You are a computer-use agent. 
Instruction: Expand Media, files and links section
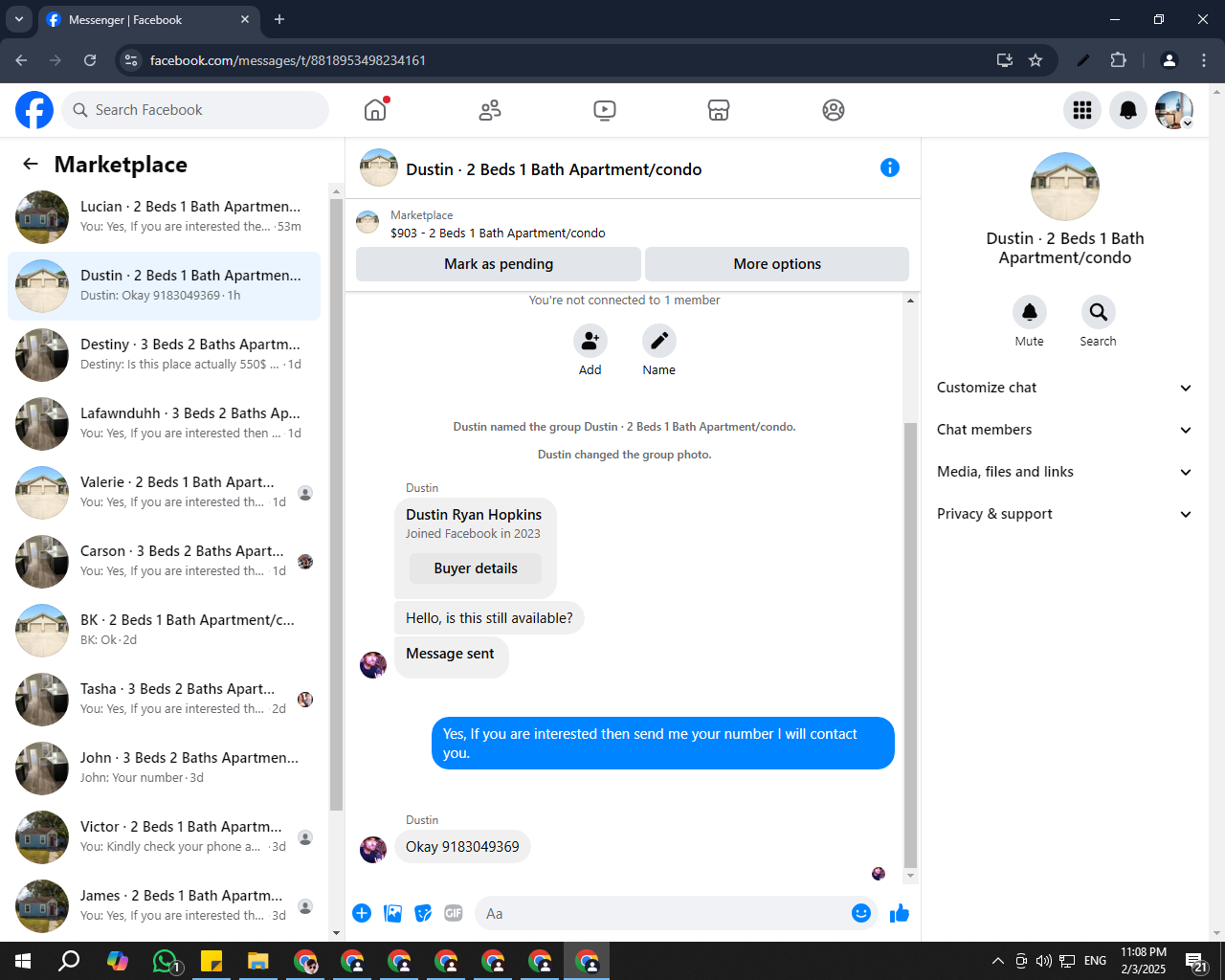coord(1065,472)
